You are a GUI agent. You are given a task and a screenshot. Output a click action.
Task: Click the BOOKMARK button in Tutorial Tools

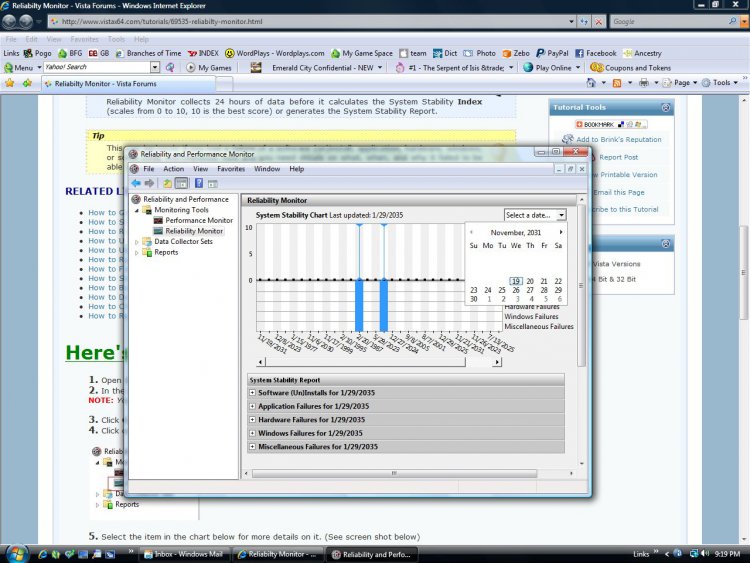[611, 124]
